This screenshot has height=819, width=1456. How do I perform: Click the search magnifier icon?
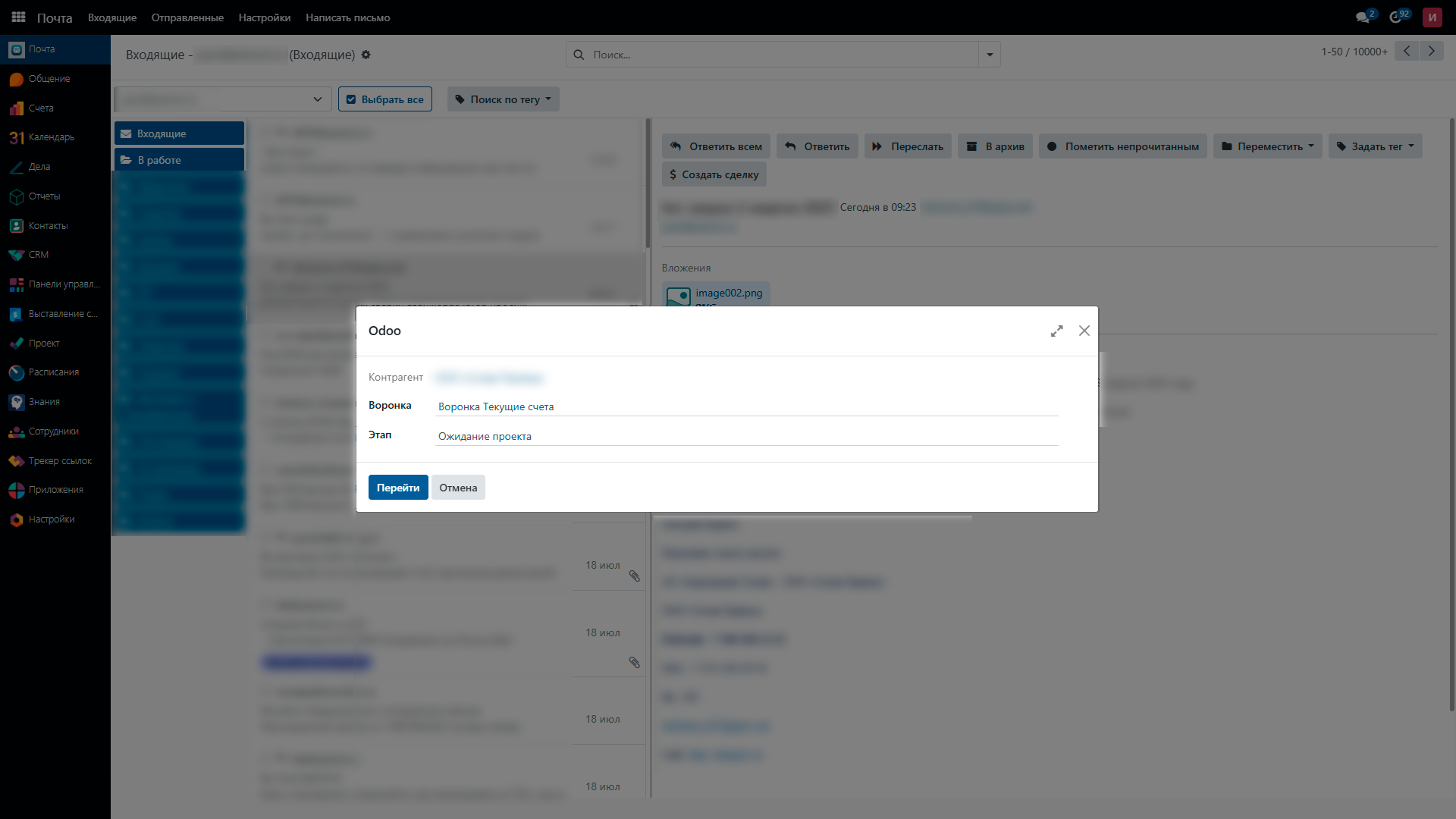coord(579,55)
